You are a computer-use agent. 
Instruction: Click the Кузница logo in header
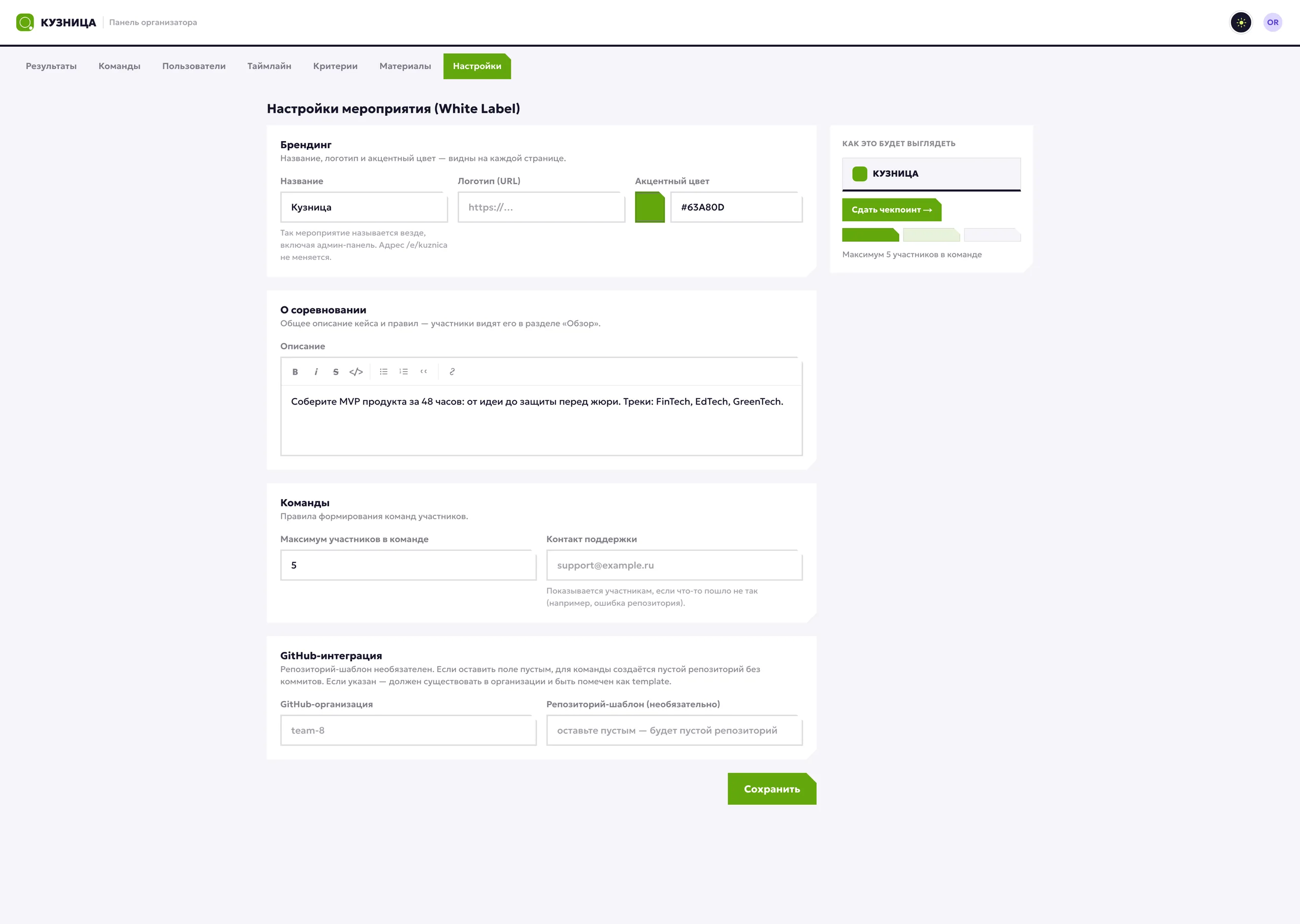[56, 23]
